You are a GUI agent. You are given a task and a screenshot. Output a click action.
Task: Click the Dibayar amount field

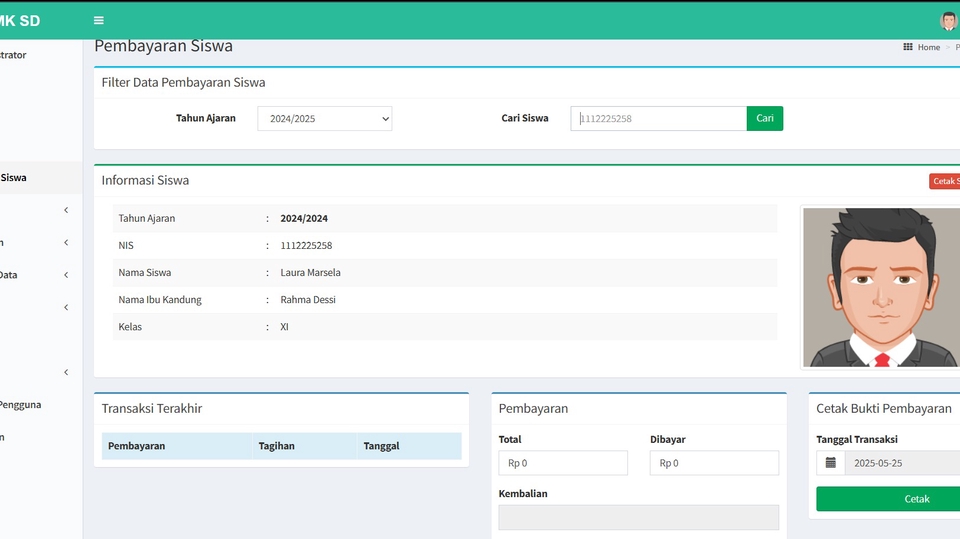pyautogui.click(x=714, y=463)
